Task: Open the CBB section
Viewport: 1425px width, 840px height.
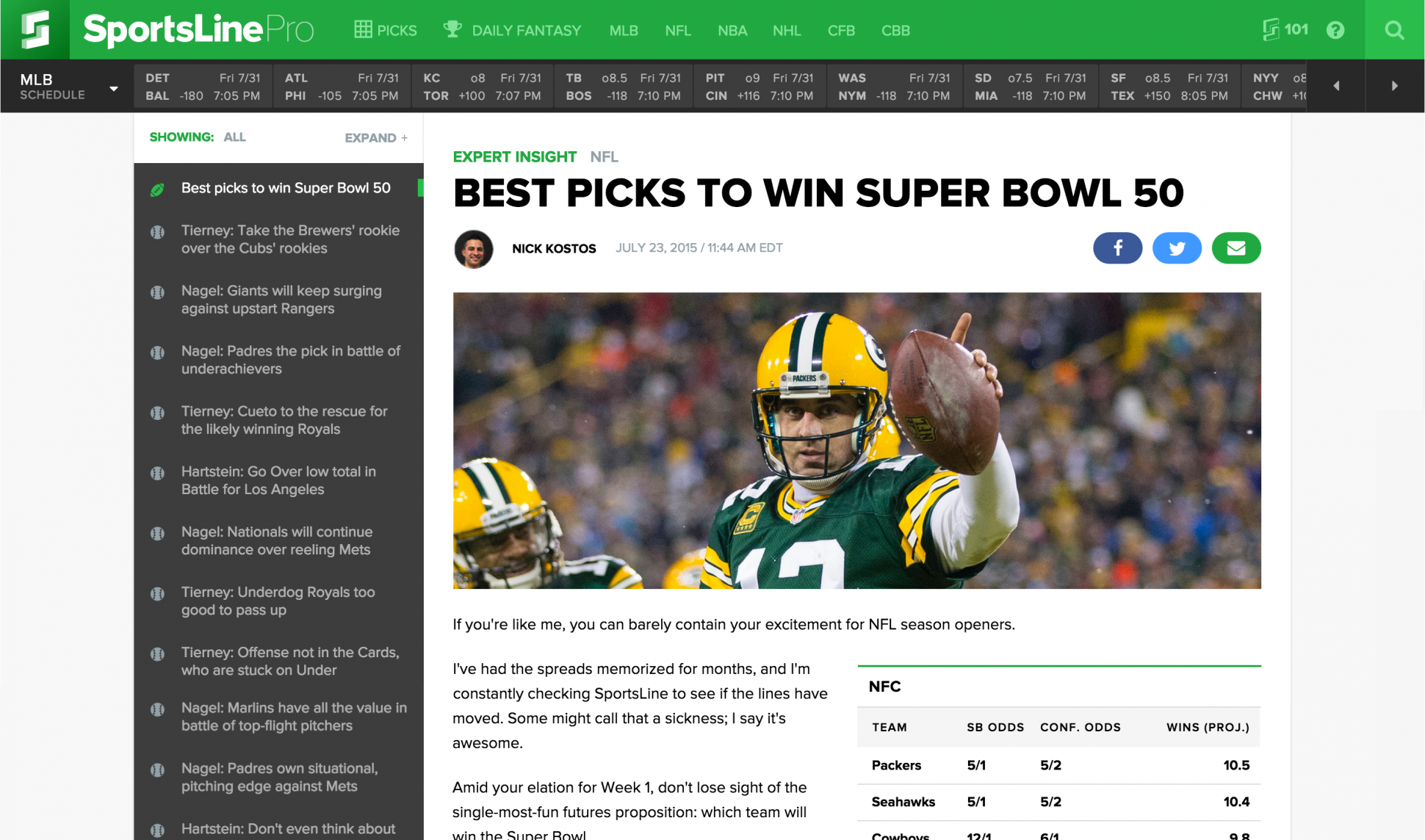Action: click(895, 30)
